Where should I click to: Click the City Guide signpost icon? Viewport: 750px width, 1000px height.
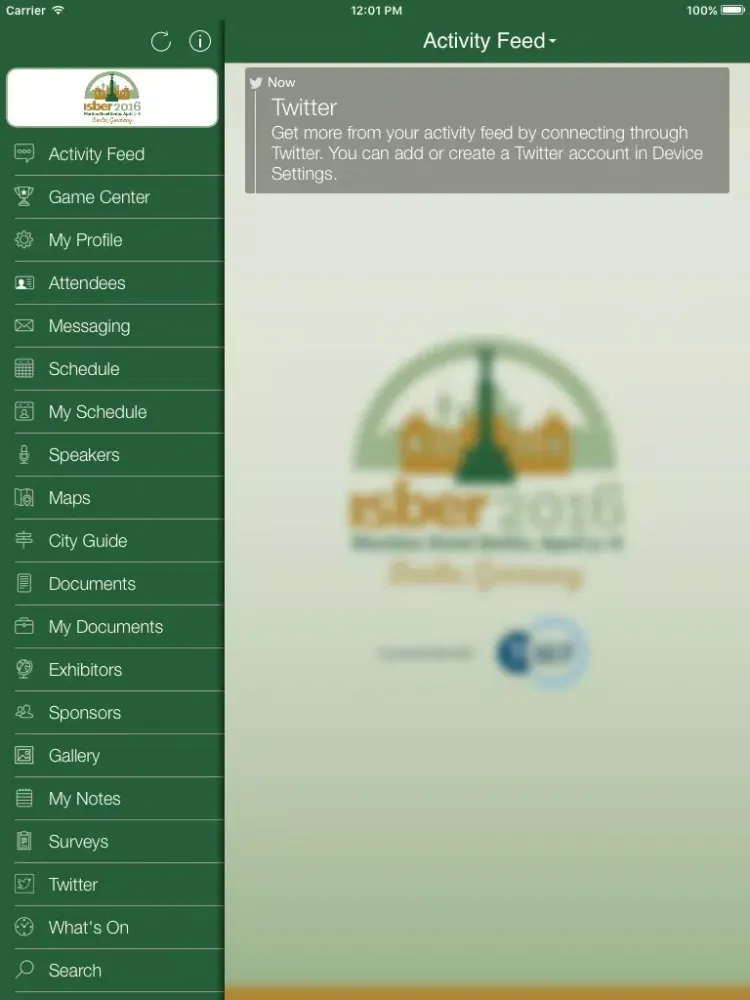click(x=24, y=540)
